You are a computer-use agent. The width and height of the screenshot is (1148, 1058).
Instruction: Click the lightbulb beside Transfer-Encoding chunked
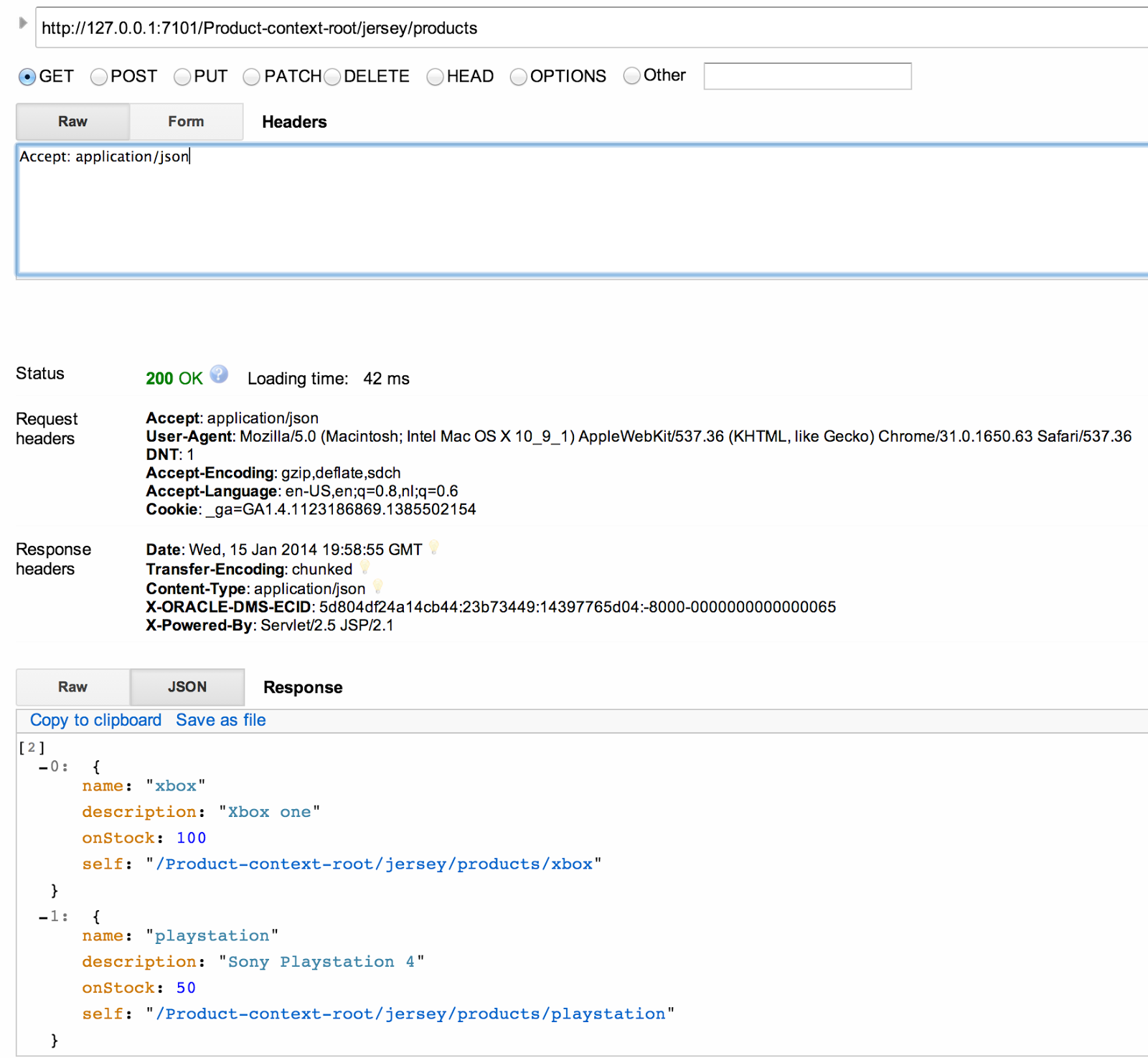364,567
